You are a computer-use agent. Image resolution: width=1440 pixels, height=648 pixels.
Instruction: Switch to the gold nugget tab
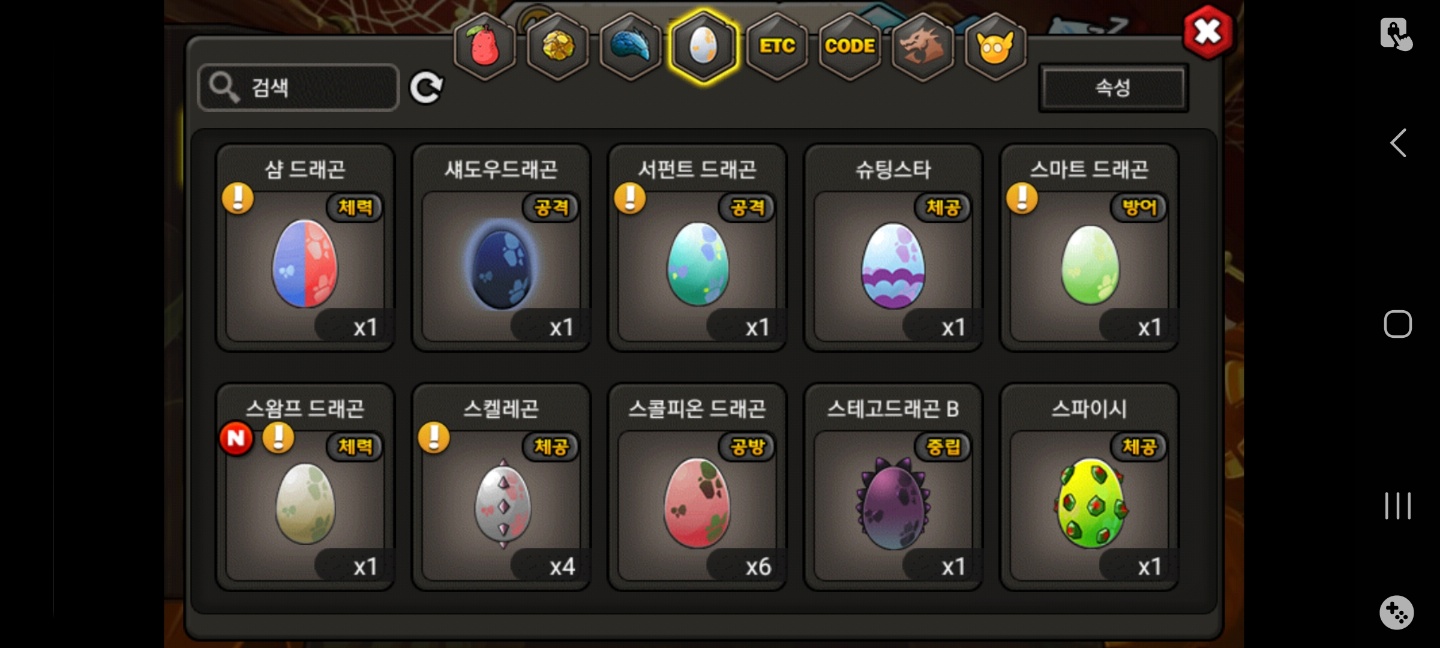click(x=558, y=46)
